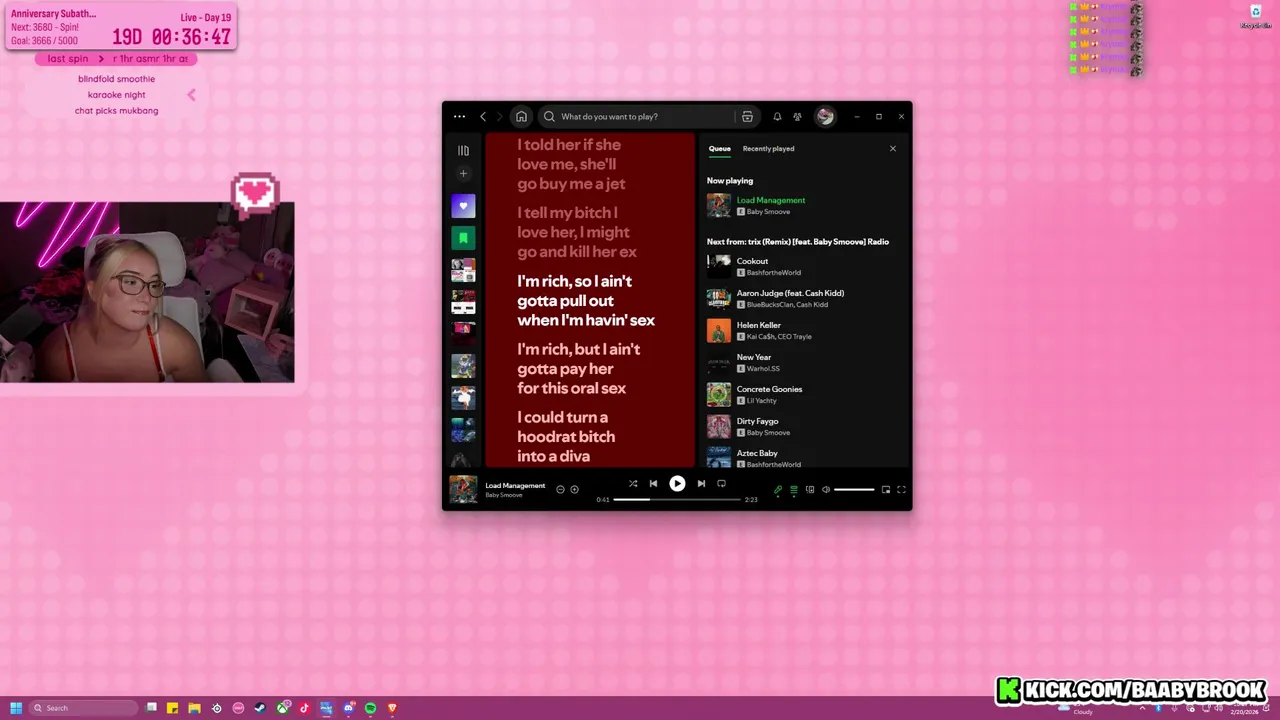
Task: Open Xbox app from the taskbar
Action: point(282,708)
